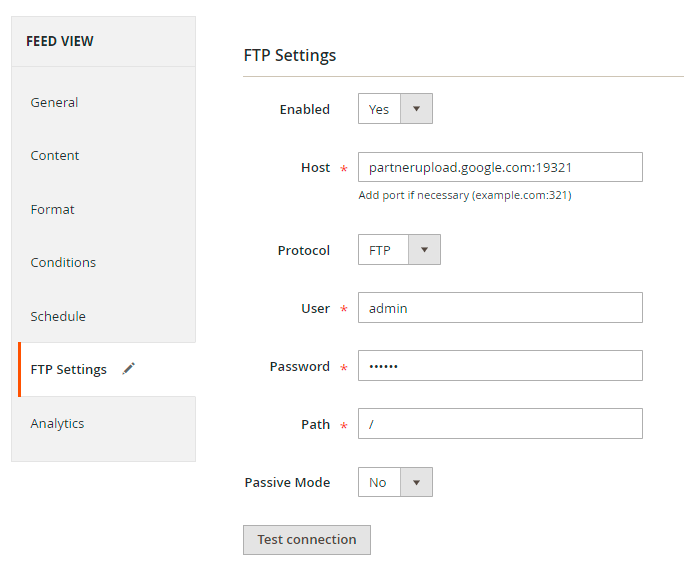Click the Yes value in Enabled select

(x=379, y=109)
